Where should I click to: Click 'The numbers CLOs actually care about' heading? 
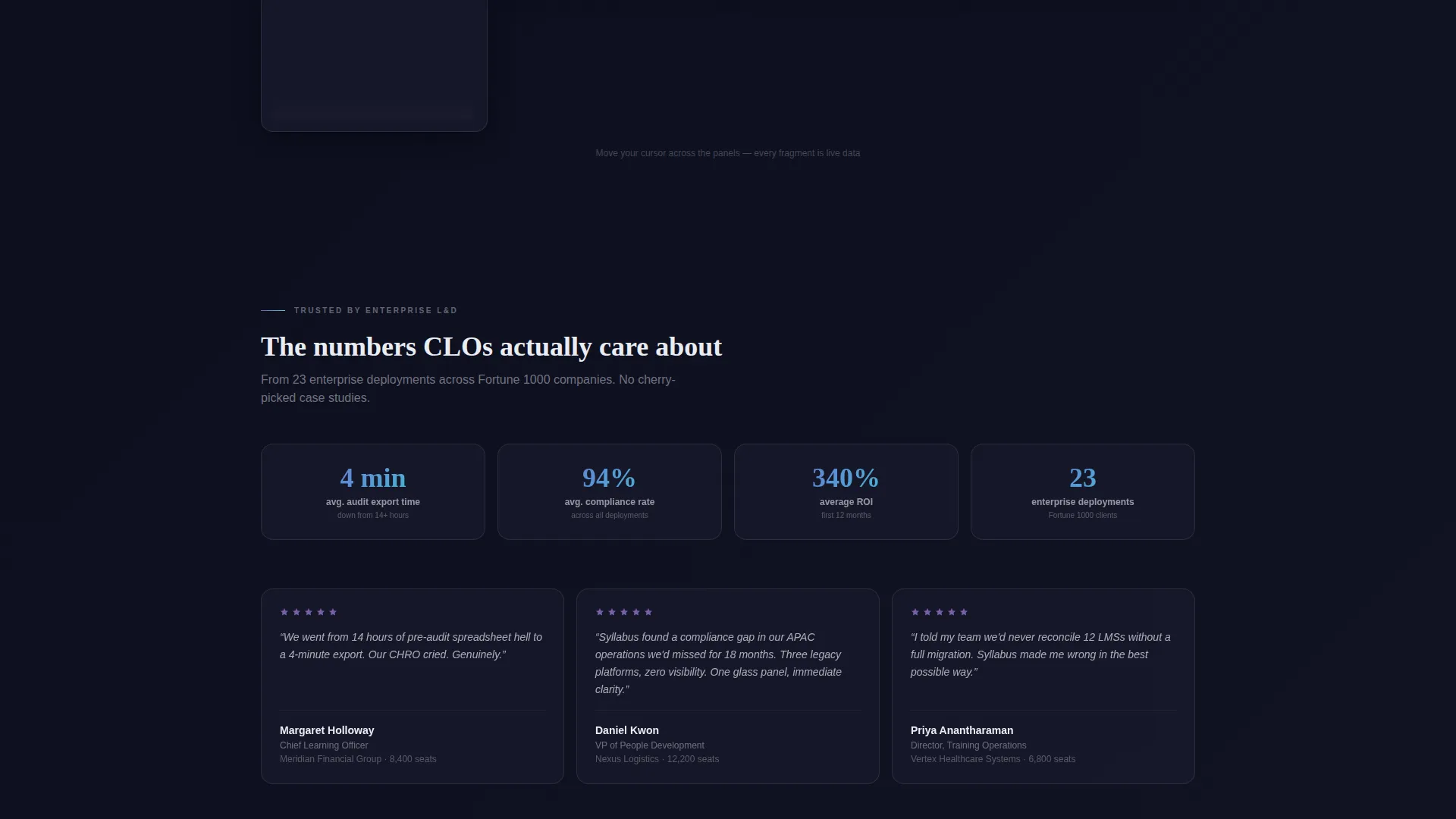point(491,347)
